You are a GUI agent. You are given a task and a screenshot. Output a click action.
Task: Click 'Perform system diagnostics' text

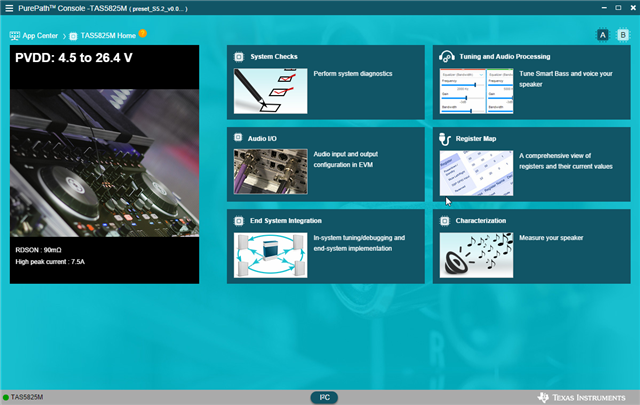coord(353,73)
